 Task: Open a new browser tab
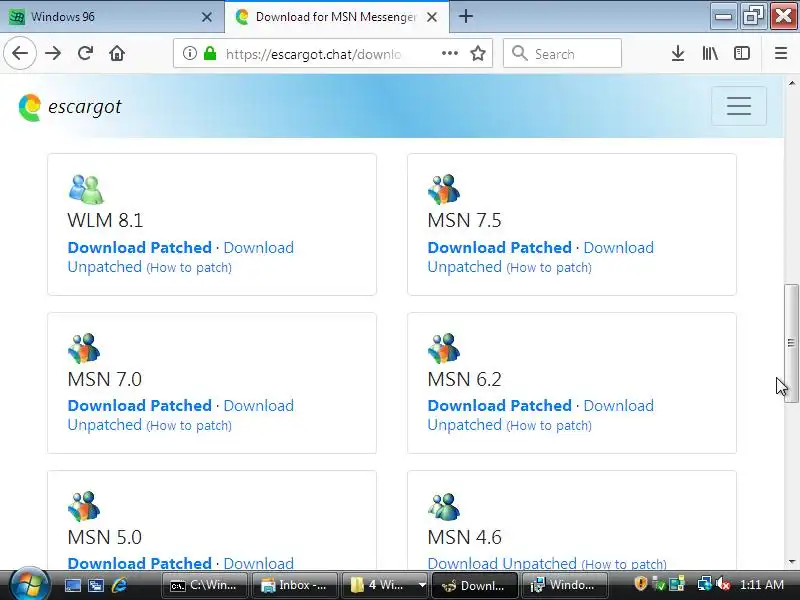tap(465, 16)
